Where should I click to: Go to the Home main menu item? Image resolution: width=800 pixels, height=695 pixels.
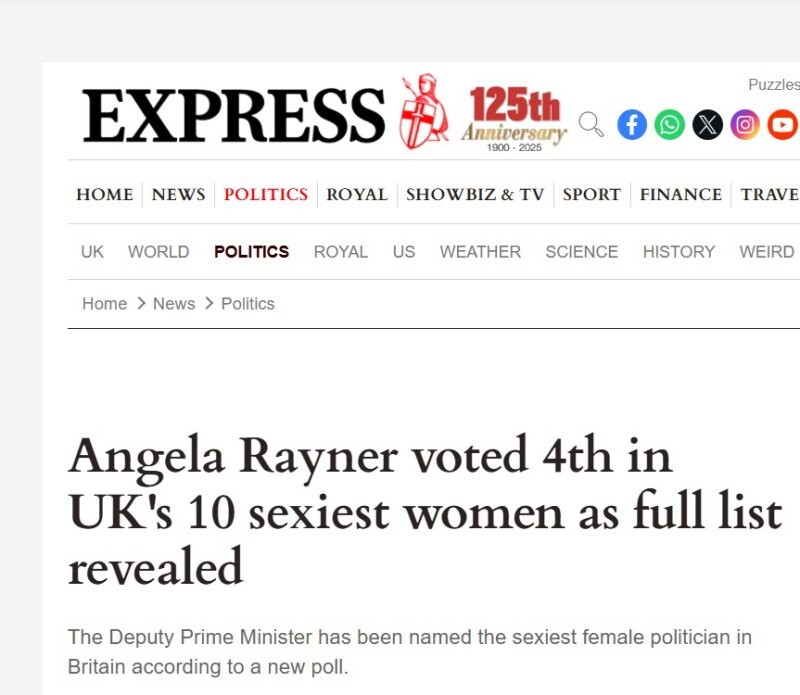point(105,194)
